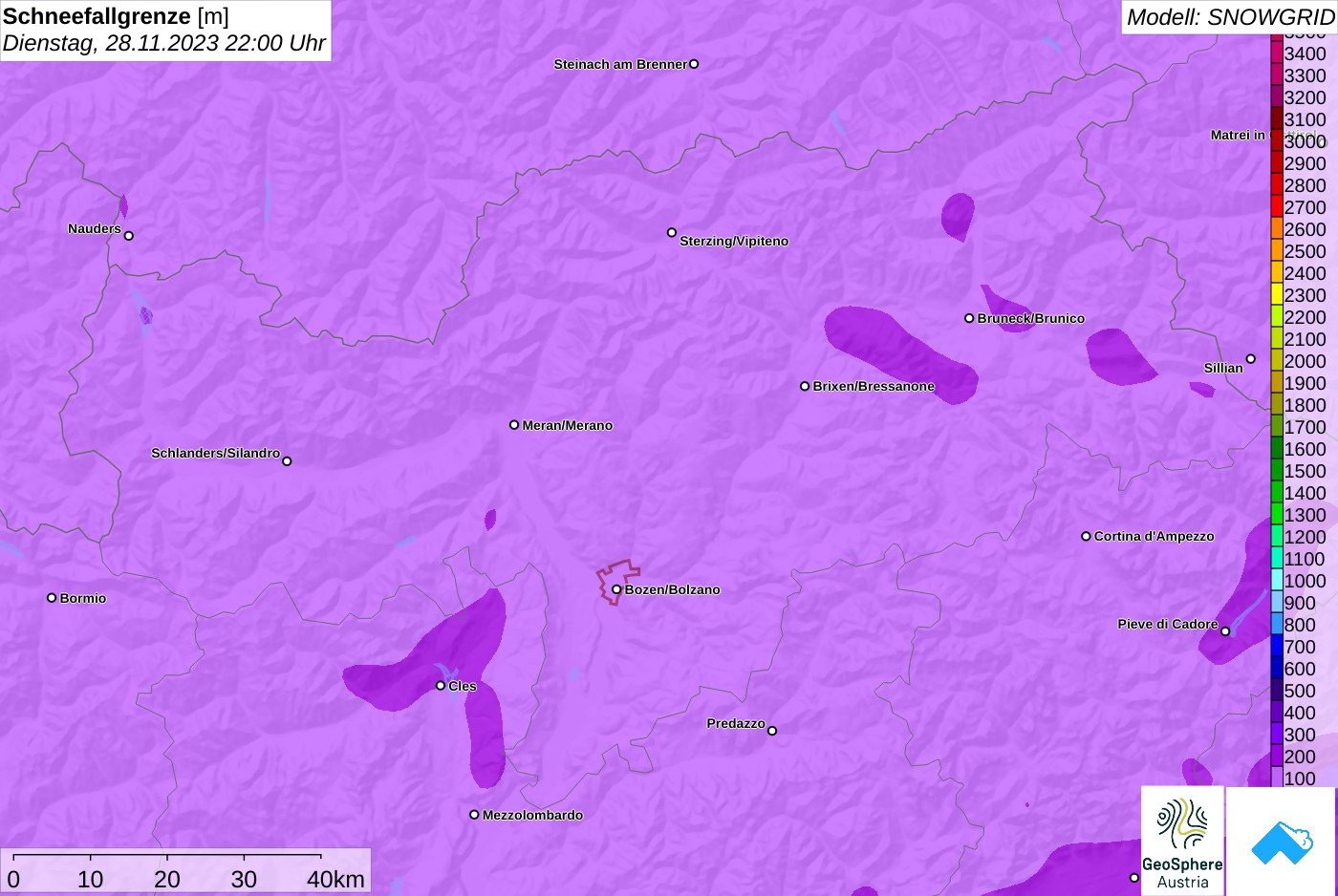Click the Brixen/Bressanone marker circle

coord(805,386)
